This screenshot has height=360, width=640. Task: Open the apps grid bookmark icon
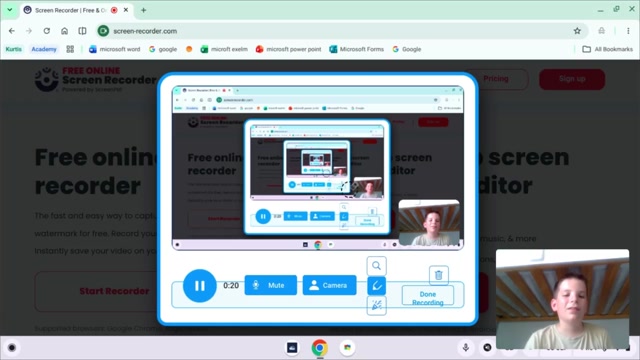[70, 49]
